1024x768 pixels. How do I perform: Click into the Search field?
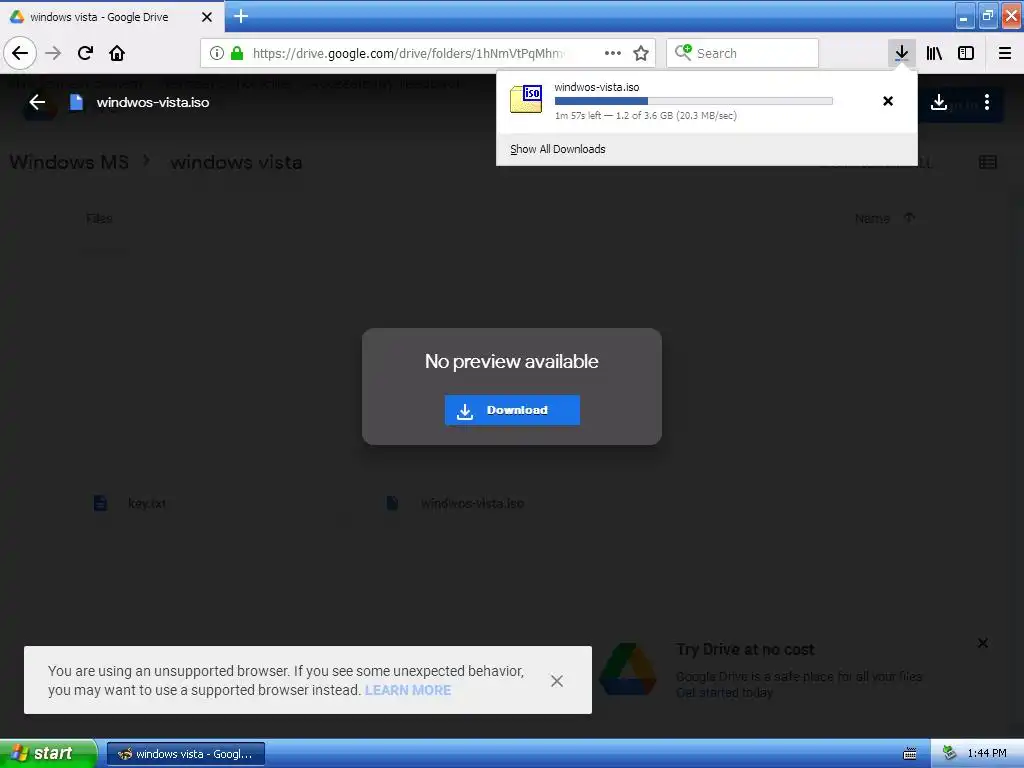click(x=743, y=53)
